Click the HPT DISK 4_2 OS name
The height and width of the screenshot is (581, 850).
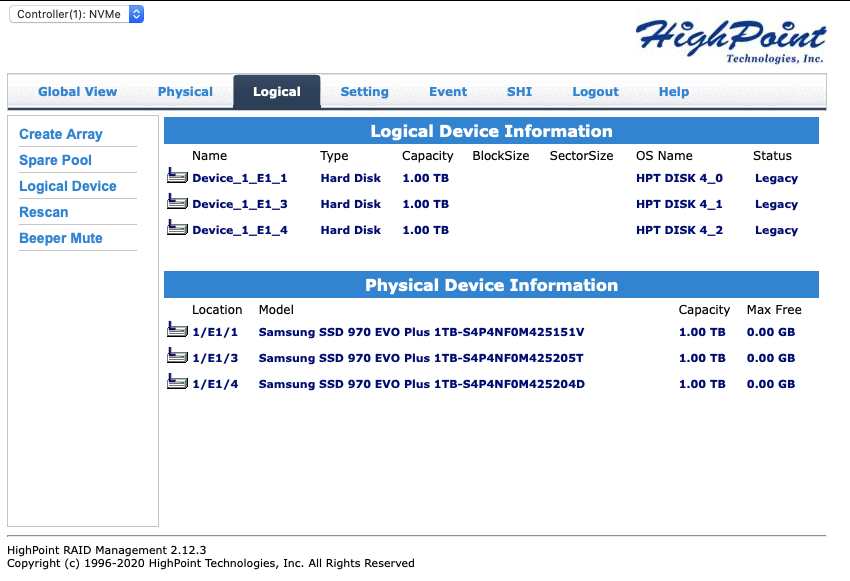pyautogui.click(x=679, y=230)
